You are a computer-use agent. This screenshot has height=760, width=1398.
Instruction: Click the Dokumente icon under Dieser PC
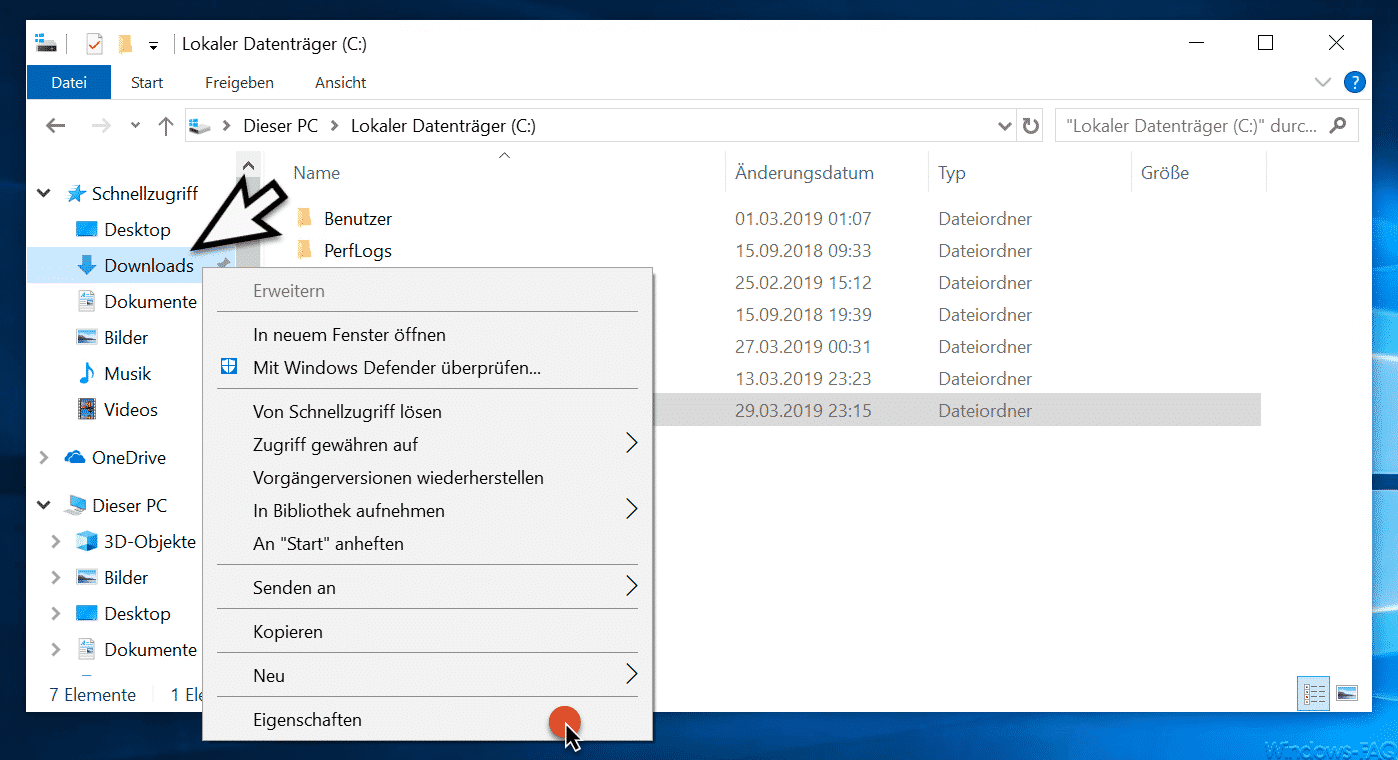tap(87, 649)
